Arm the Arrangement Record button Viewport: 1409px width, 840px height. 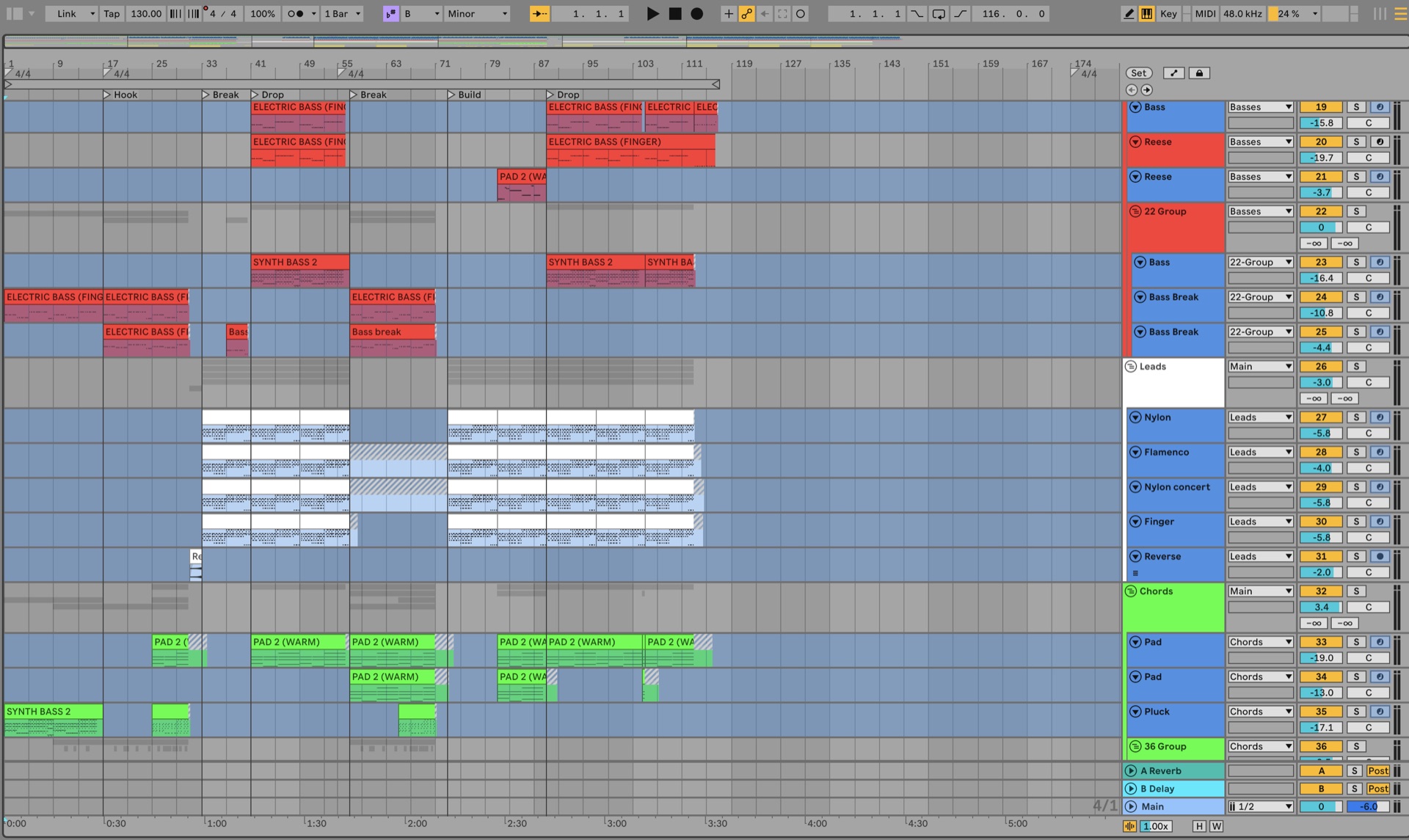tap(697, 13)
